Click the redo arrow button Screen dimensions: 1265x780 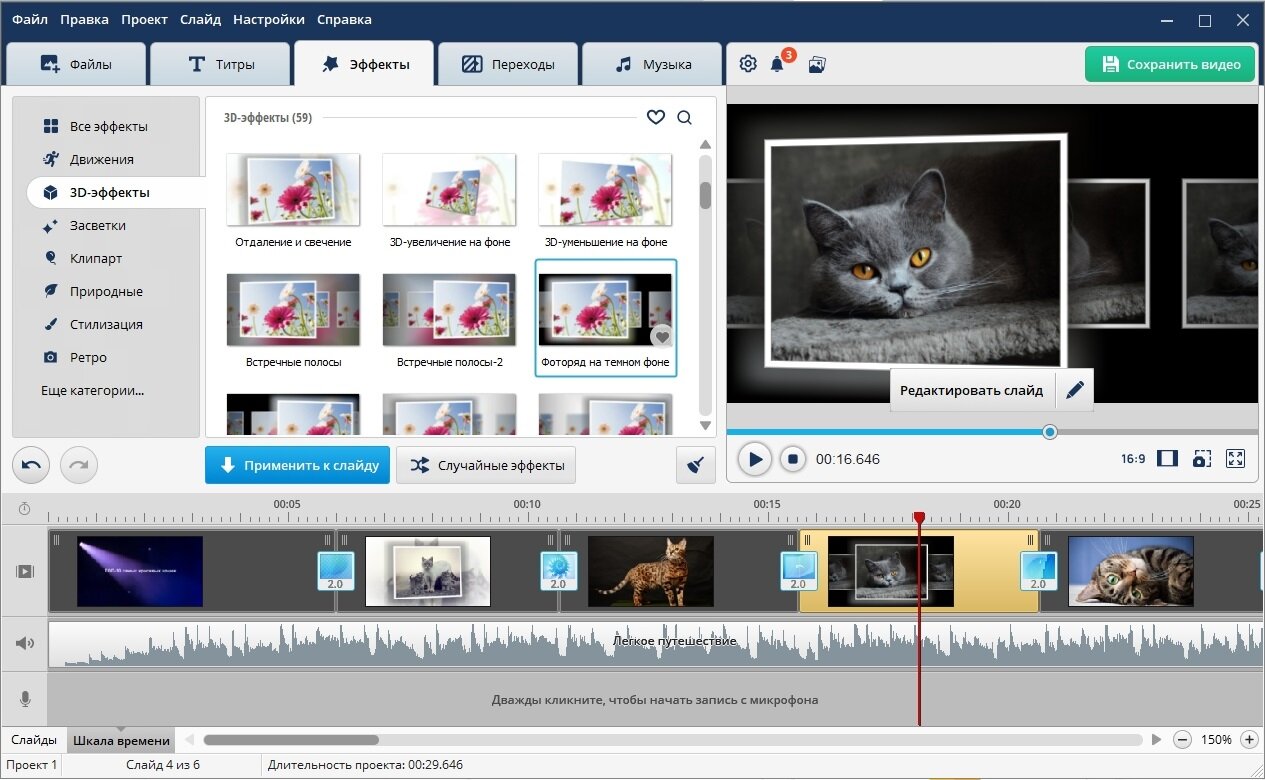pos(79,465)
